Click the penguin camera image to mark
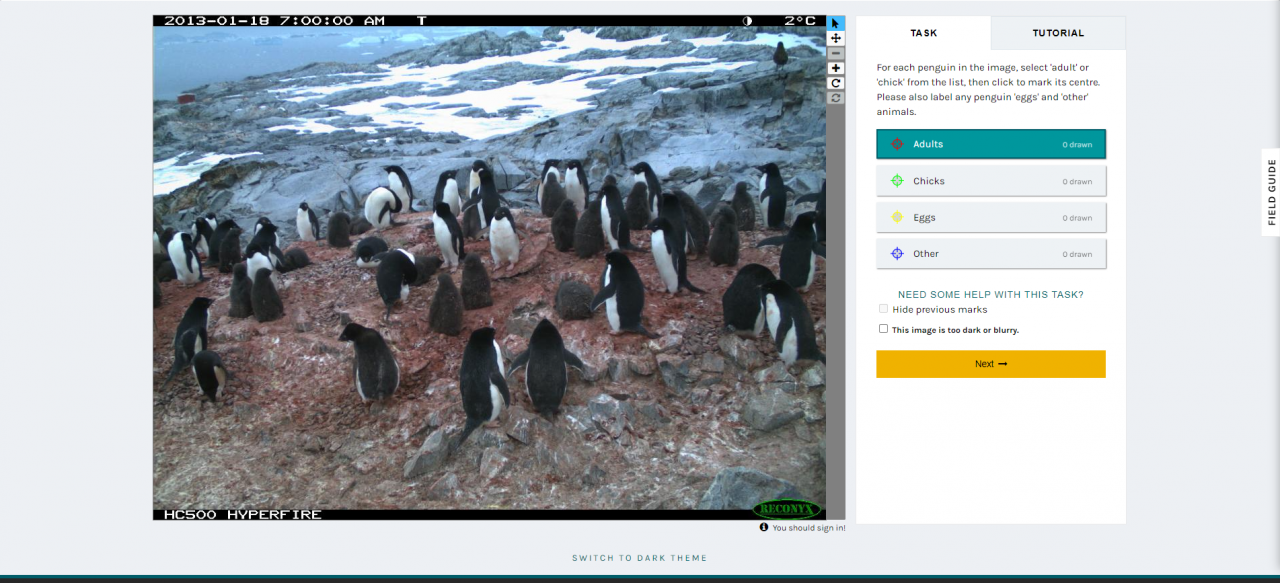The width and height of the screenshot is (1280, 583). (489, 267)
